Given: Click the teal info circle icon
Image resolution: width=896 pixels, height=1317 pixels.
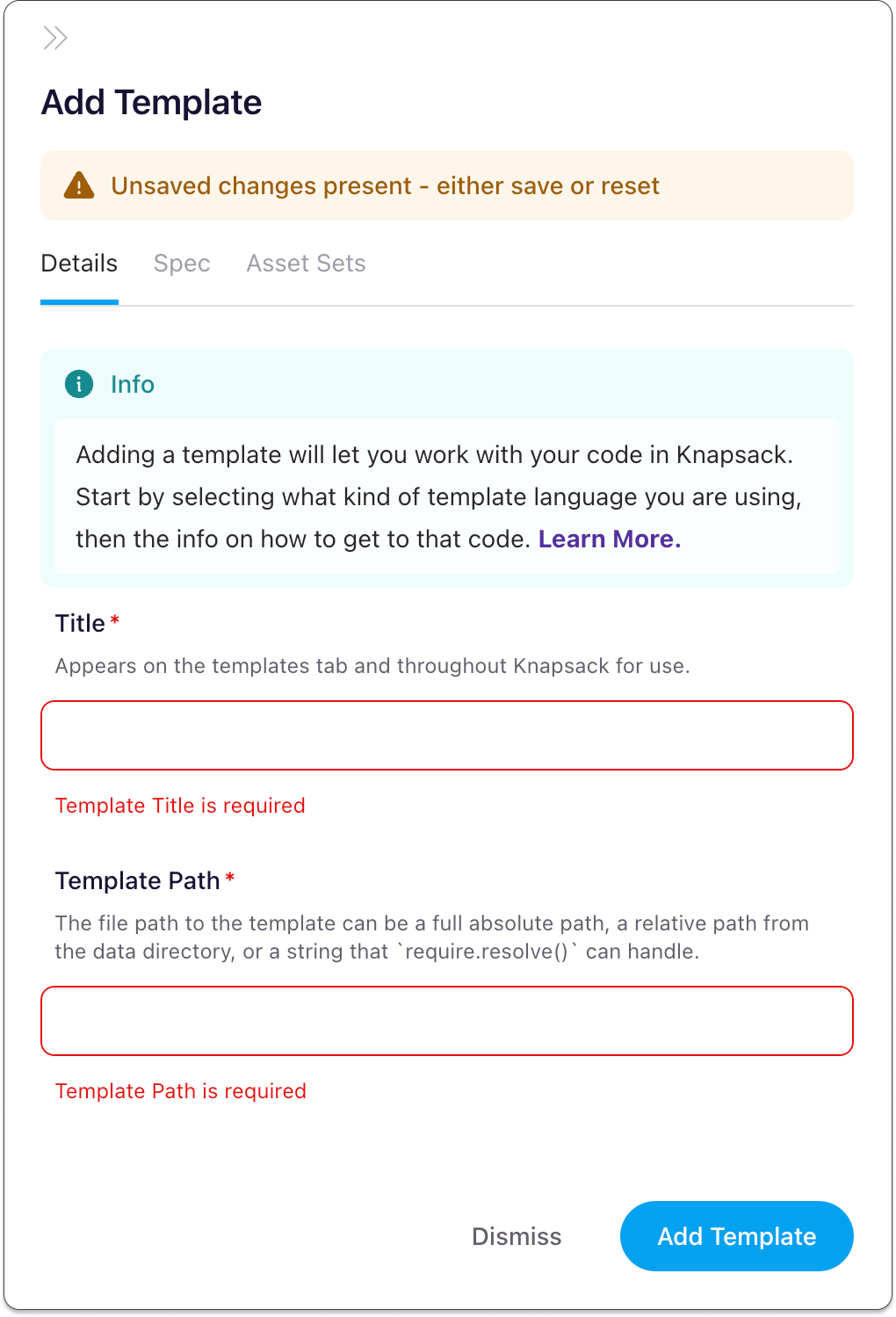Looking at the screenshot, I should pyautogui.click(x=79, y=384).
